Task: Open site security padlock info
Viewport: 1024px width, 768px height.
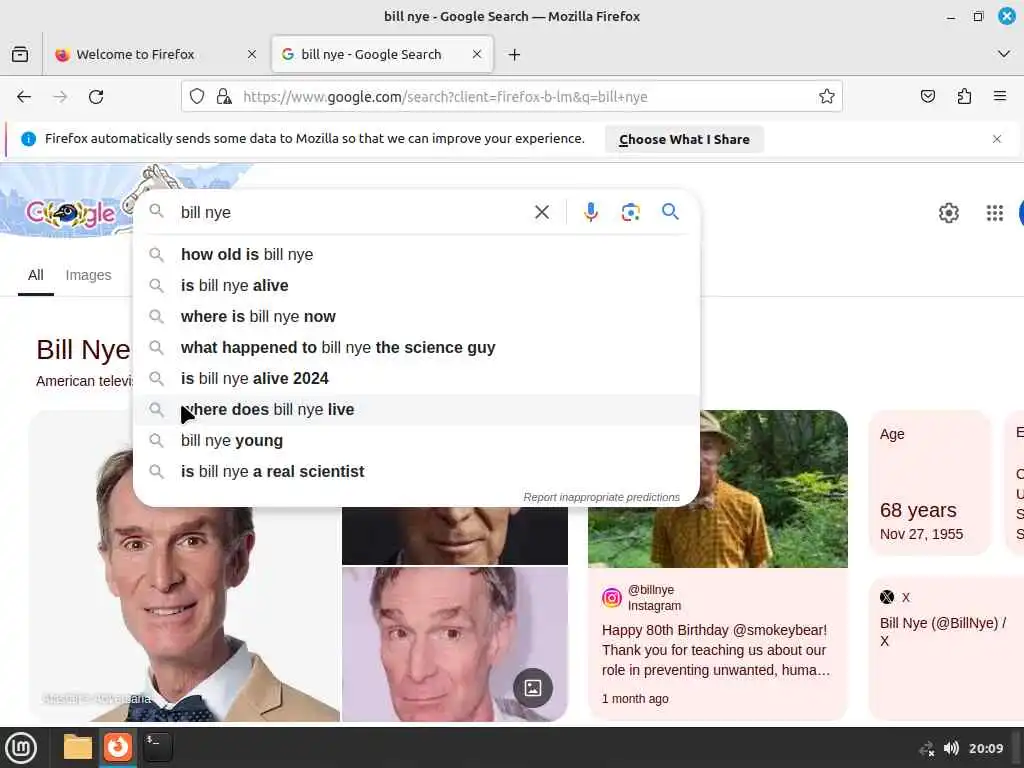Action: click(x=224, y=97)
